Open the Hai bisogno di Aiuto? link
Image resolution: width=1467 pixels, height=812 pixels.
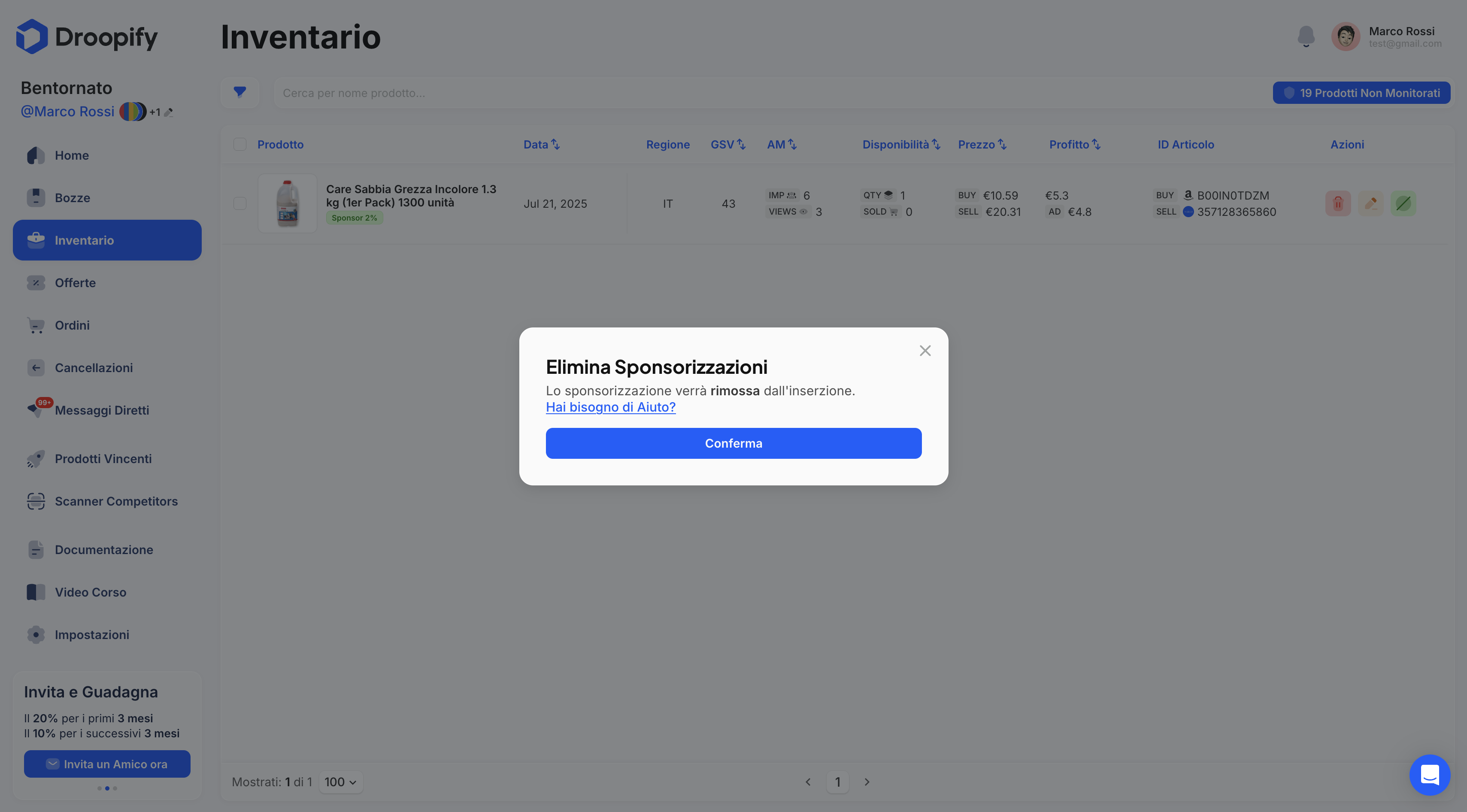(610, 407)
